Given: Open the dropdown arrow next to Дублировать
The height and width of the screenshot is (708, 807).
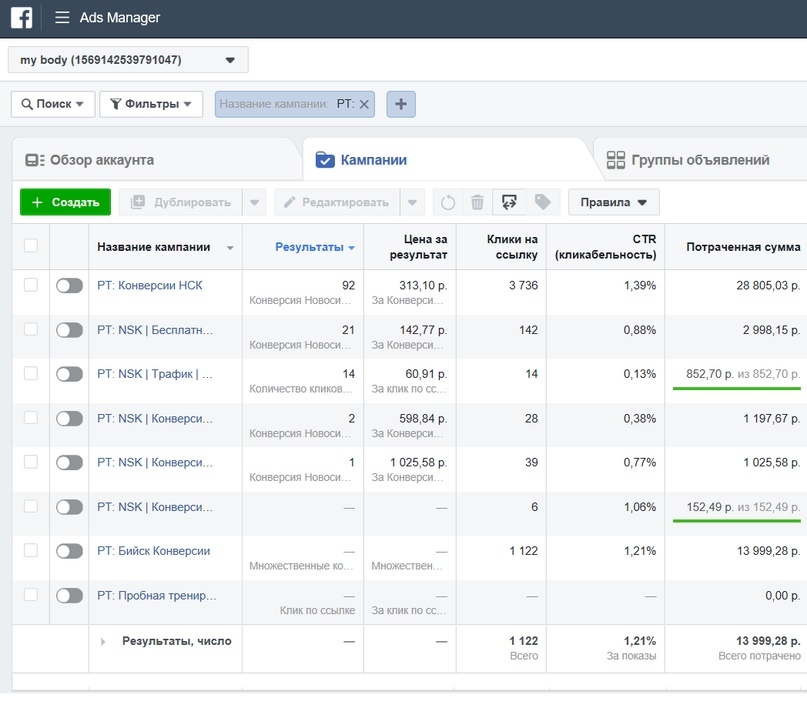Looking at the screenshot, I should coord(254,202).
